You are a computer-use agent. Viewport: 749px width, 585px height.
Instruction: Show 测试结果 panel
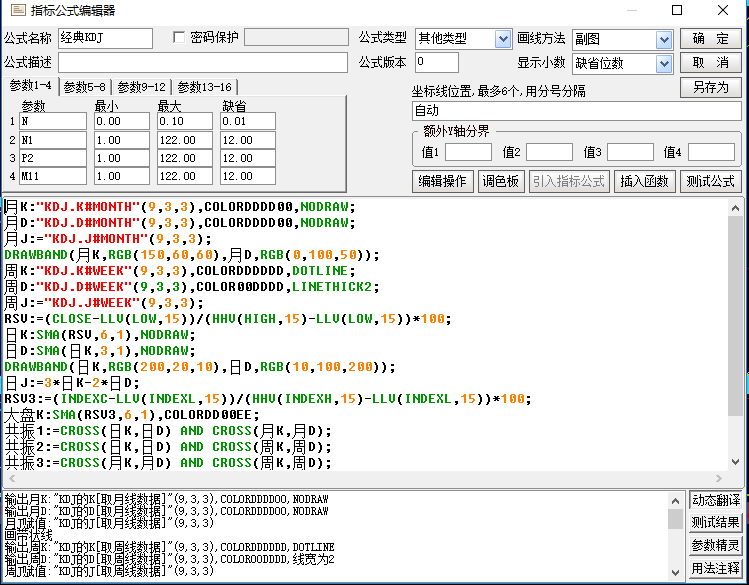(716, 522)
